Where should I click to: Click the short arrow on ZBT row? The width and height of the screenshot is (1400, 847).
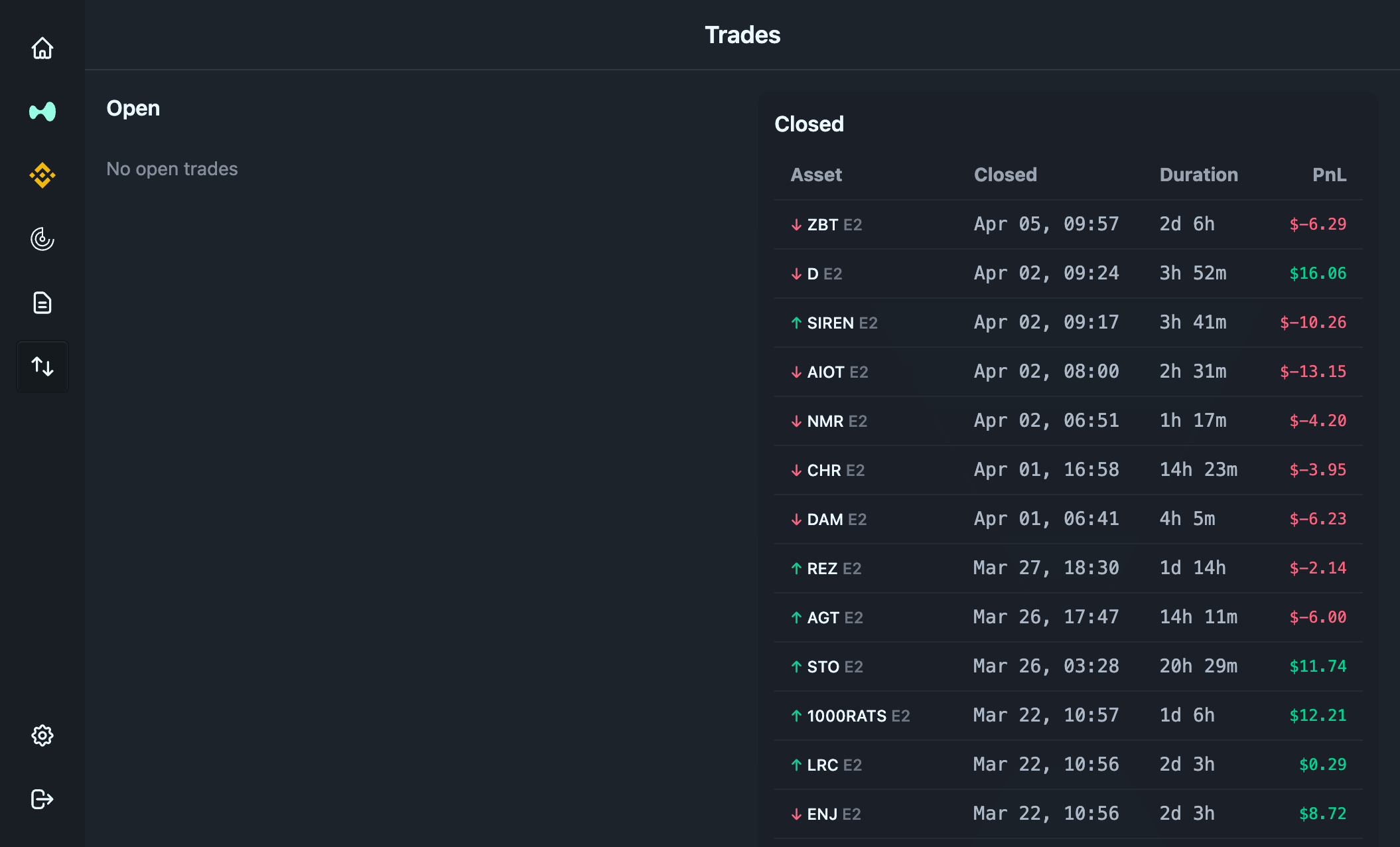pos(796,225)
